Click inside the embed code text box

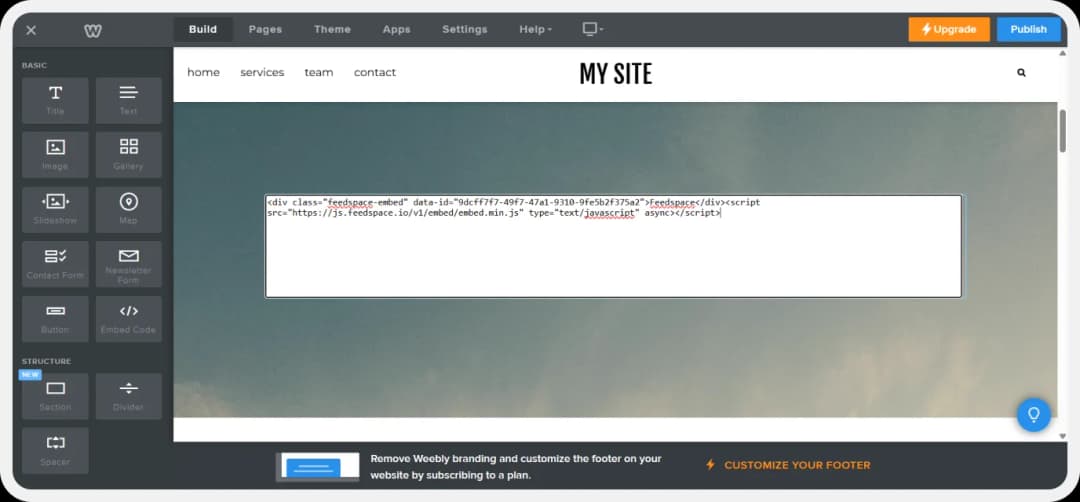[613, 247]
